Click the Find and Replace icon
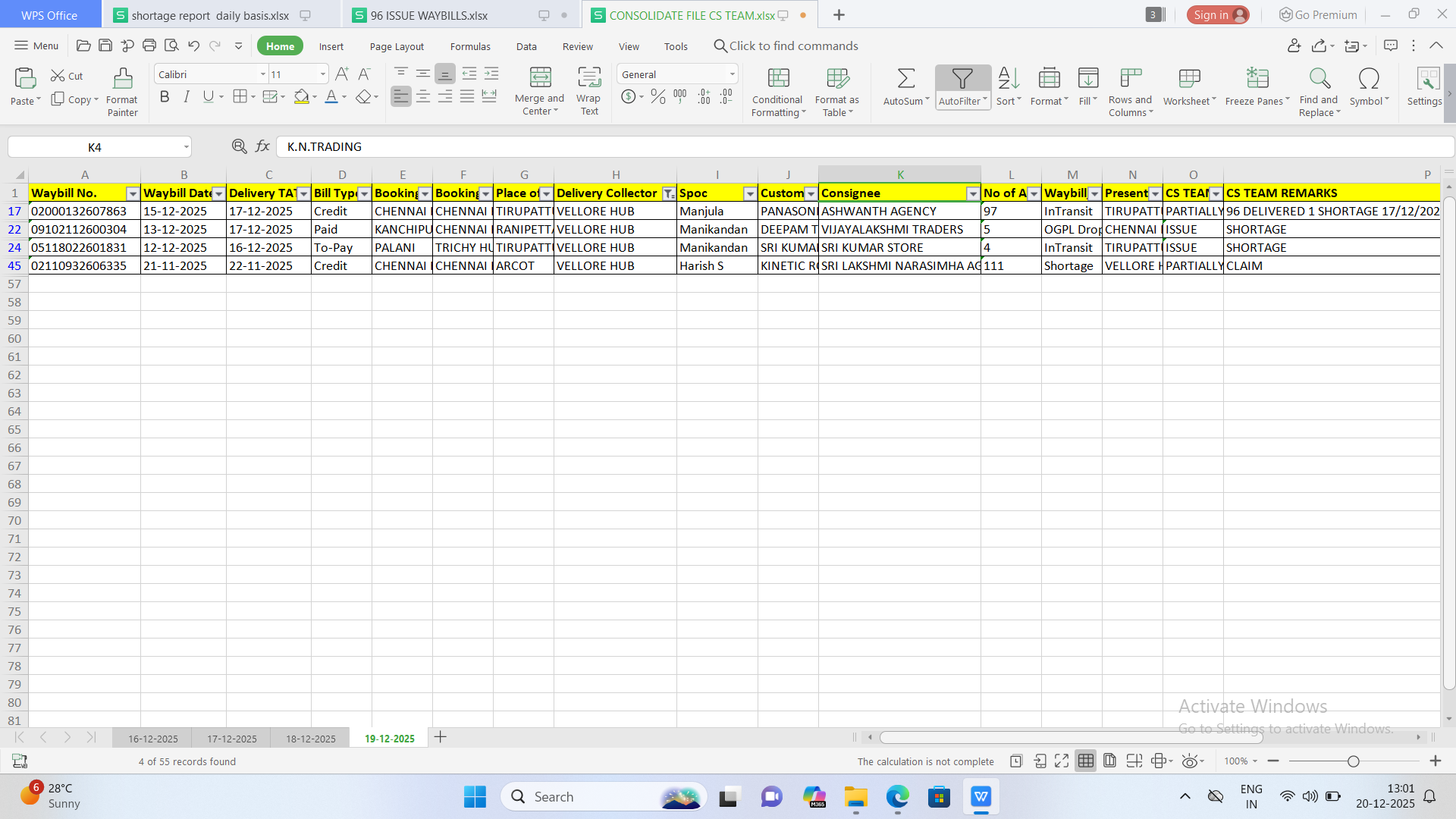The height and width of the screenshot is (819, 1456). [1319, 79]
